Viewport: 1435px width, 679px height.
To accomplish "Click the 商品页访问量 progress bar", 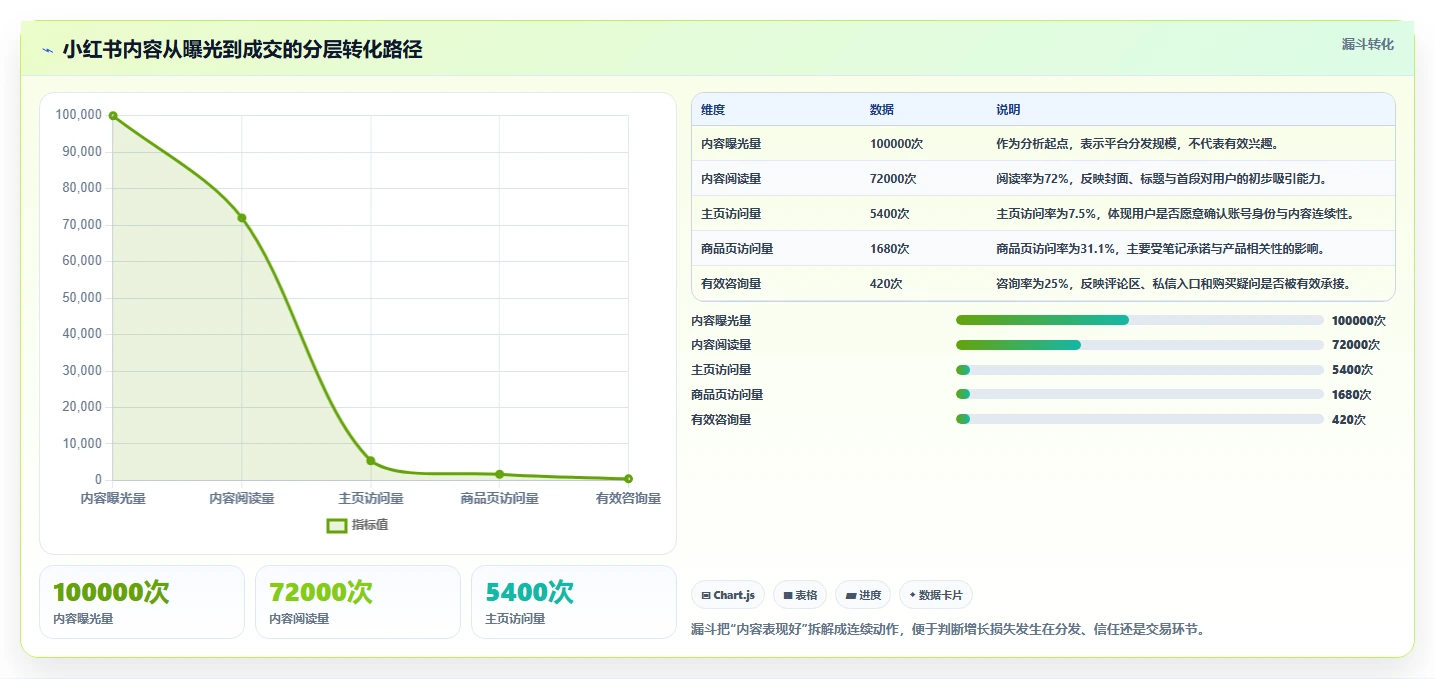I will click(x=1140, y=394).
